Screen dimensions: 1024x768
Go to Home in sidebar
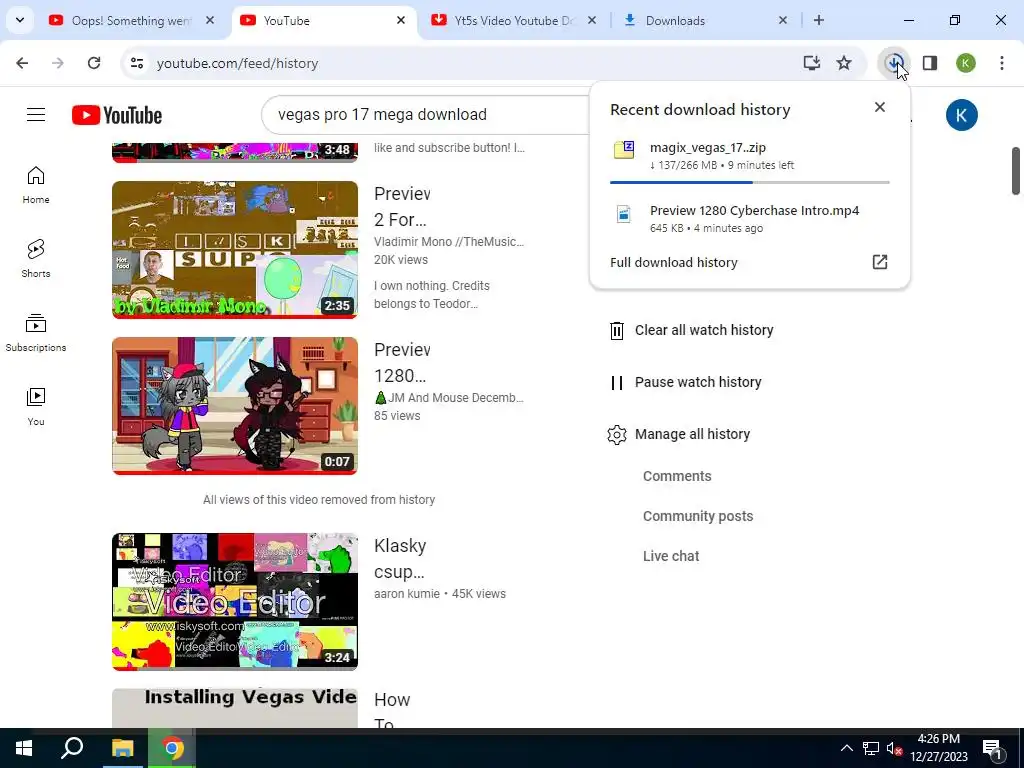tap(36, 185)
